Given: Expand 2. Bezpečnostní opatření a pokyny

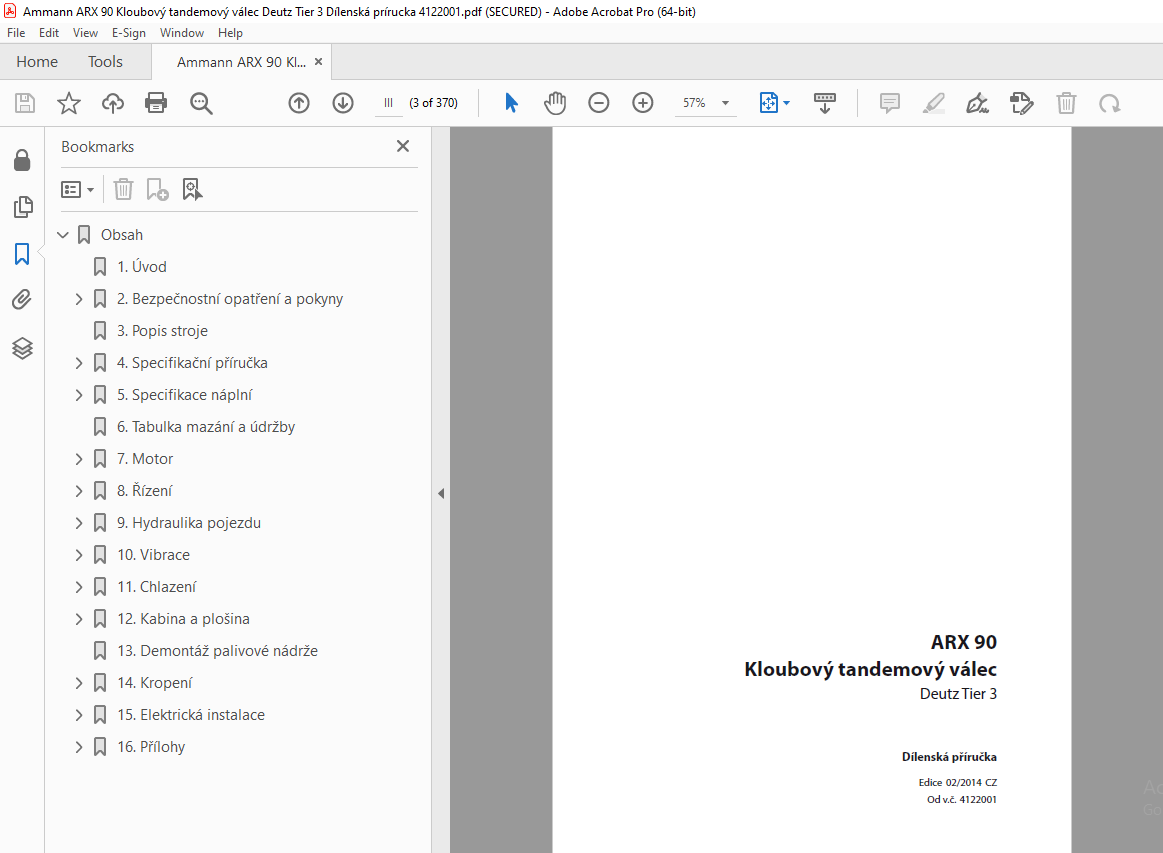Looking at the screenshot, I should tap(79, 299).
